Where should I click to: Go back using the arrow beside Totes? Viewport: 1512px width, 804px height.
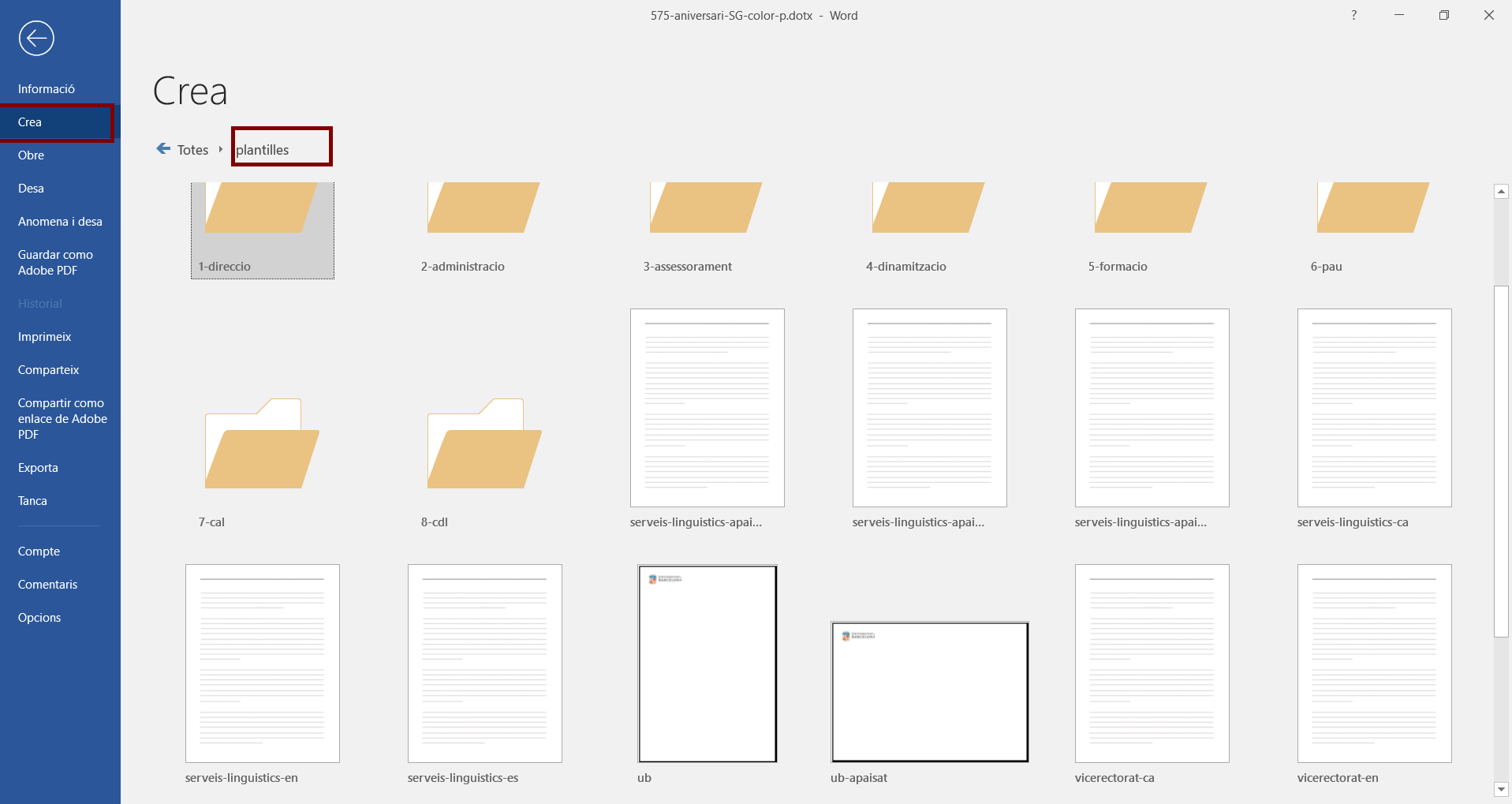(162, 148)
